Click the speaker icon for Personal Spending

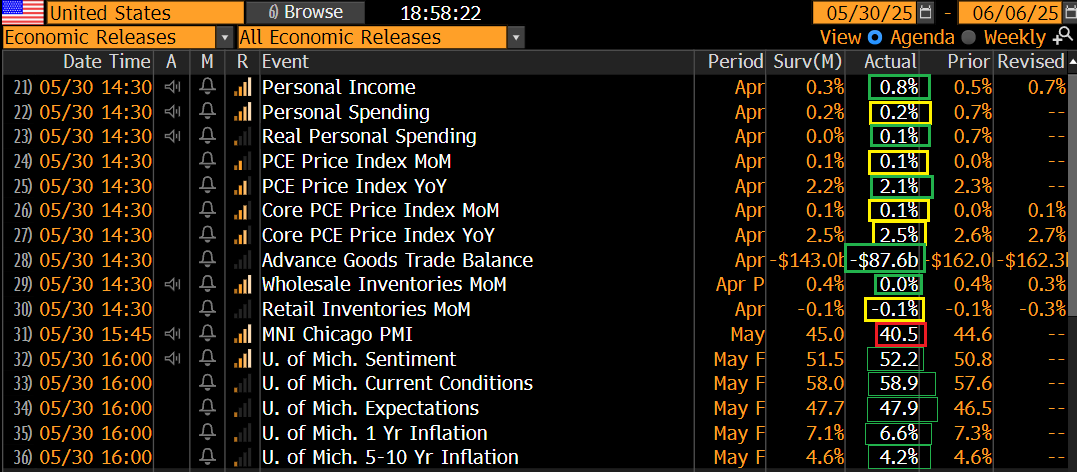172,112
